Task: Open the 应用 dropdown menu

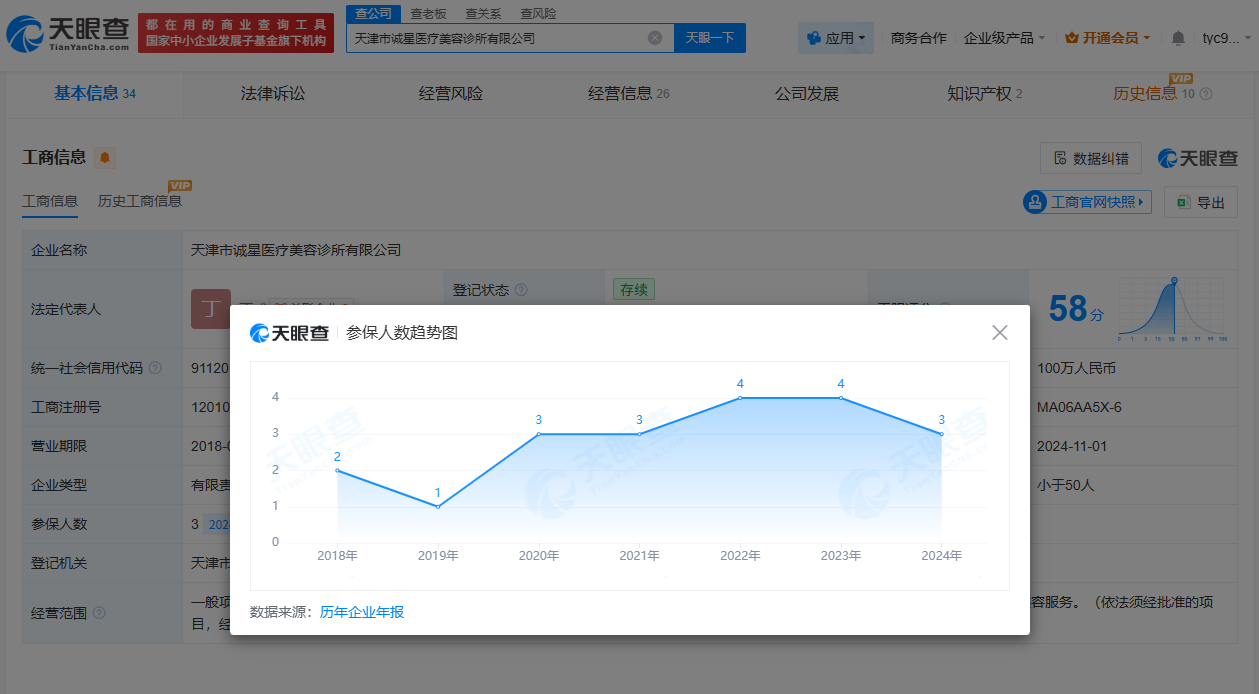Action: [836, 38]
